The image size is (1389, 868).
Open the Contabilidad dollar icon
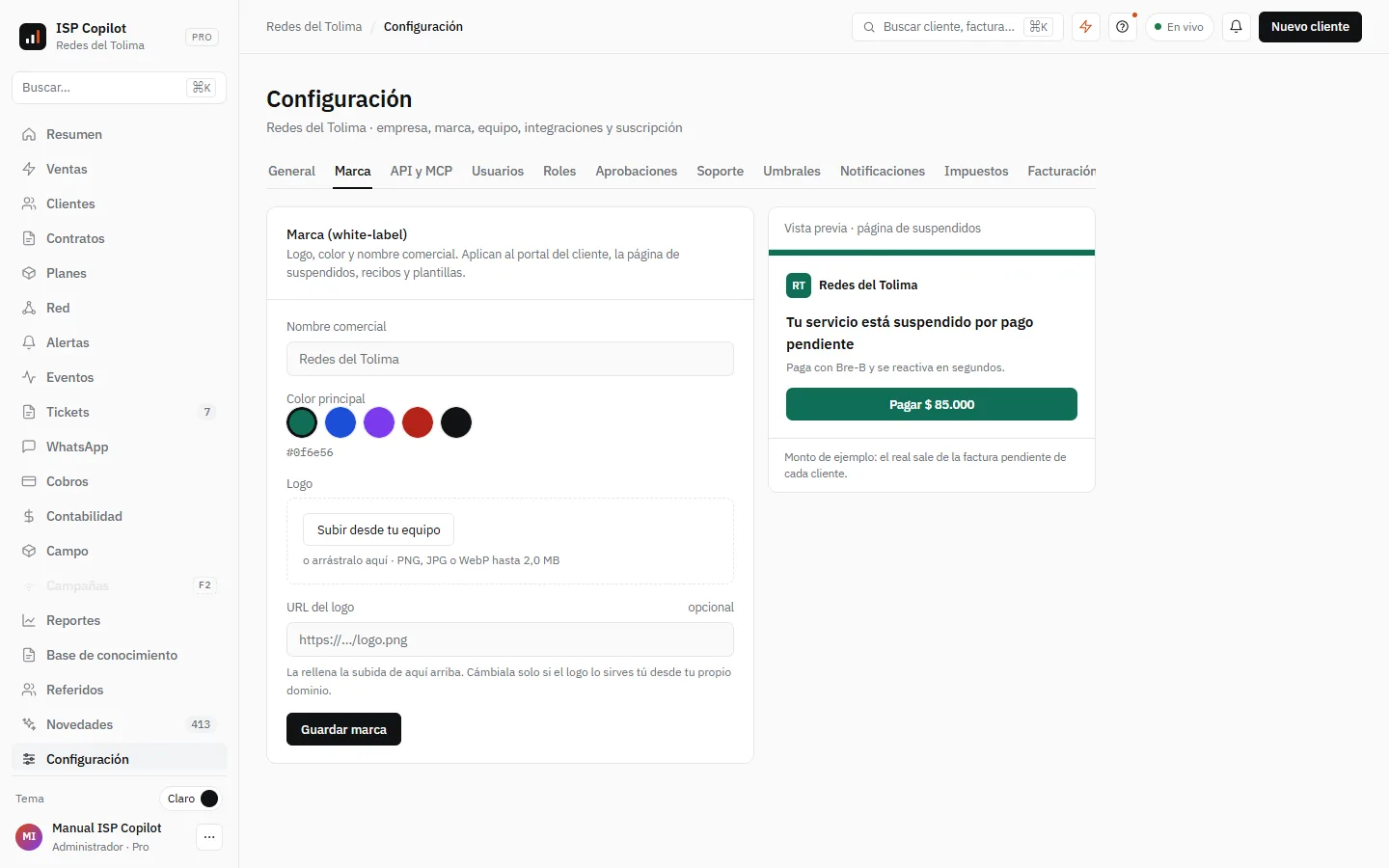tap(29, 516)
